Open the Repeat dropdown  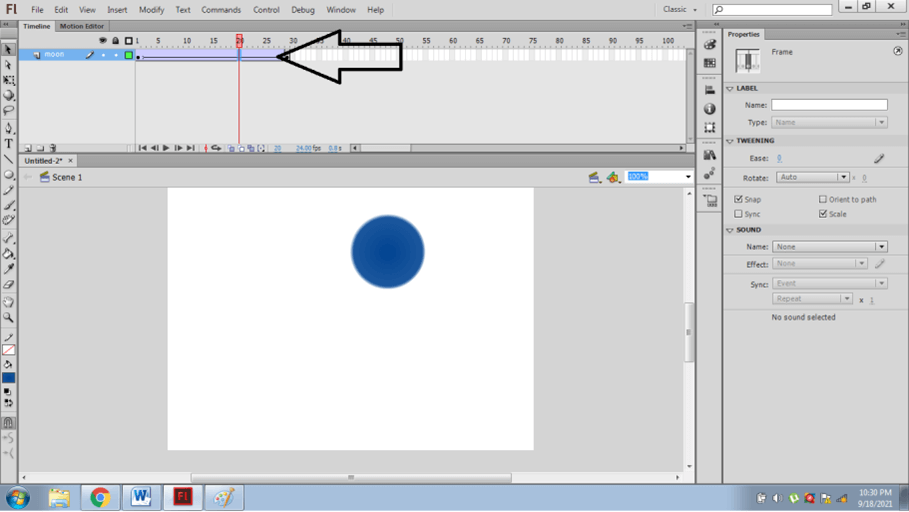[x=812, y=299]
